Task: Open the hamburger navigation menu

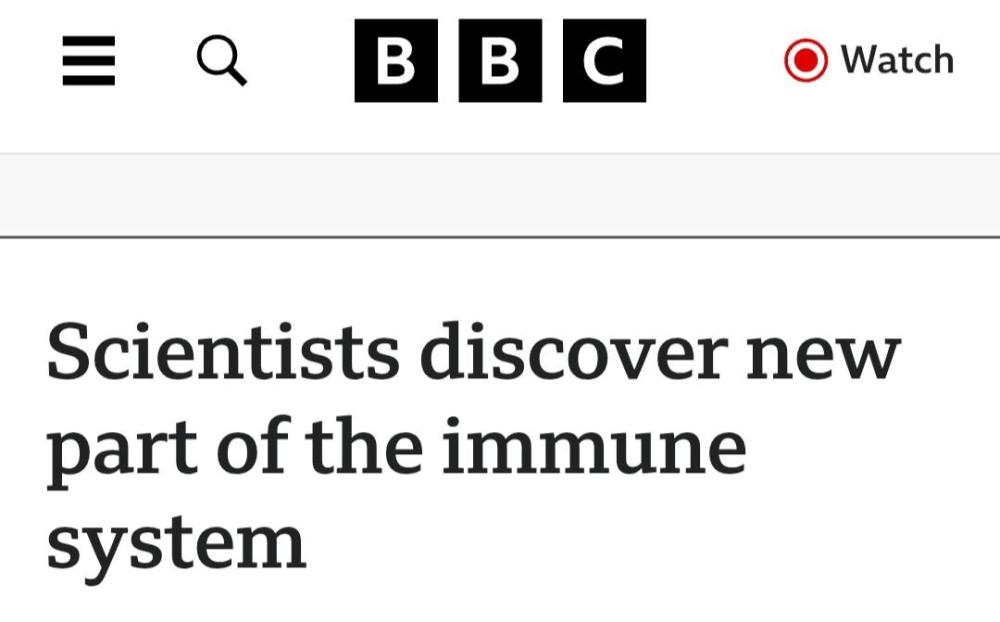Action: tap(88, 62)
